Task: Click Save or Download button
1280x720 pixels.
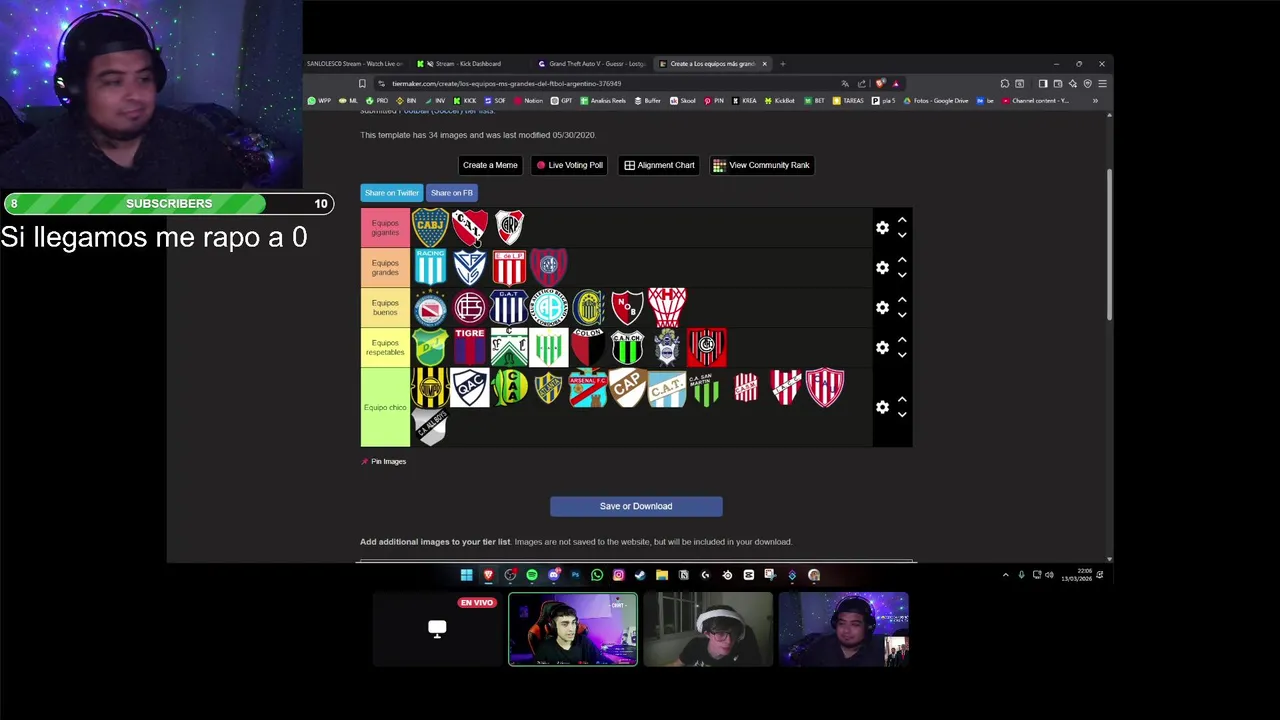Action: [x=636, y=506]
